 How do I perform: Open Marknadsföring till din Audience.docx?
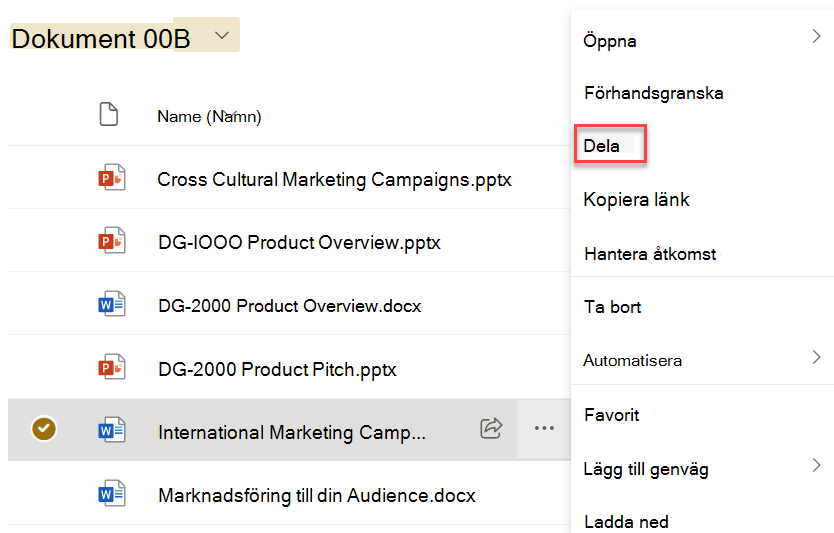(316, 495)
